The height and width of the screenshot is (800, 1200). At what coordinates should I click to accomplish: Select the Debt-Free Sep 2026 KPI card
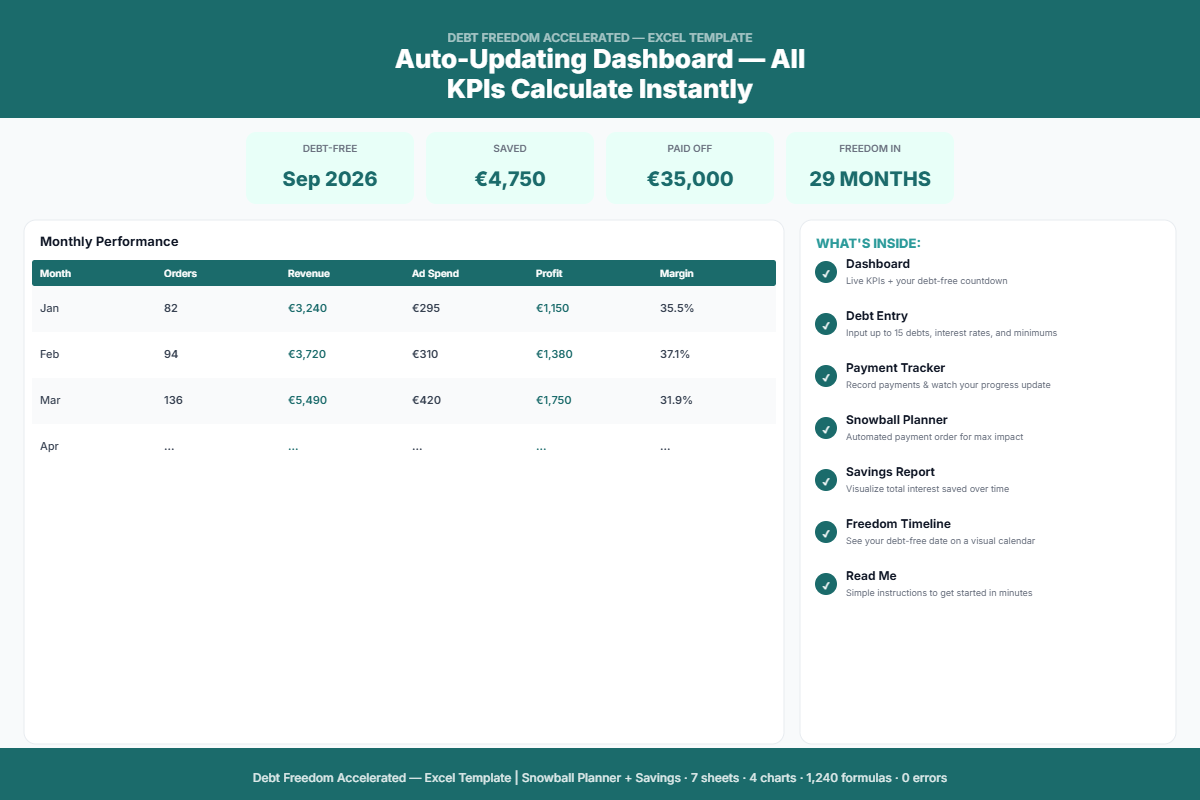tap(330, 168)
